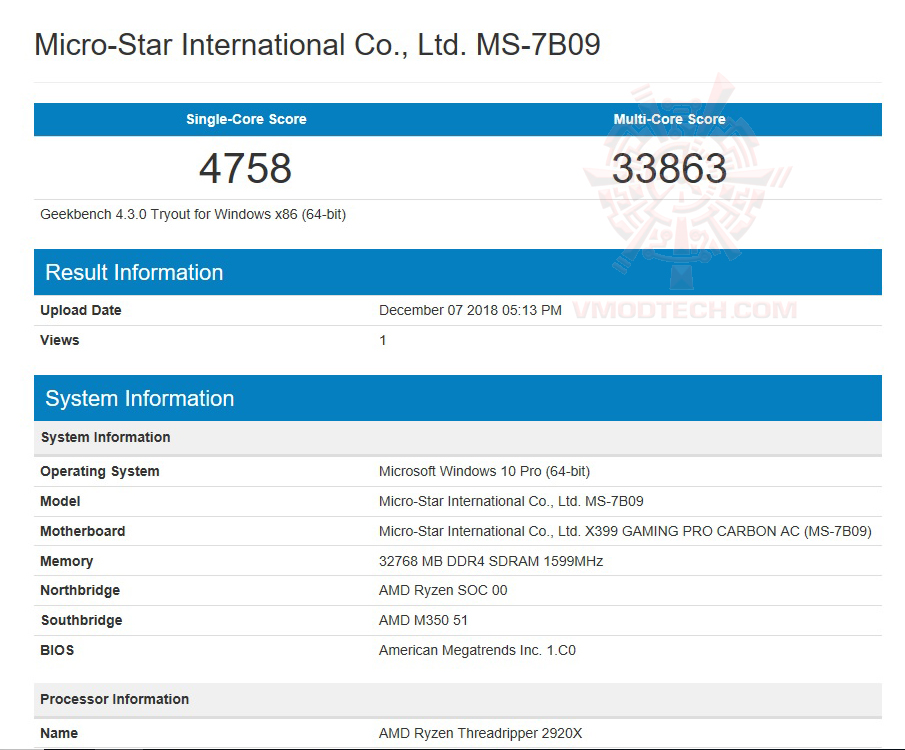Select 'AMD Ryzen Threadripper 2920X' value
905x750 pixels.
tap(480, 733)
